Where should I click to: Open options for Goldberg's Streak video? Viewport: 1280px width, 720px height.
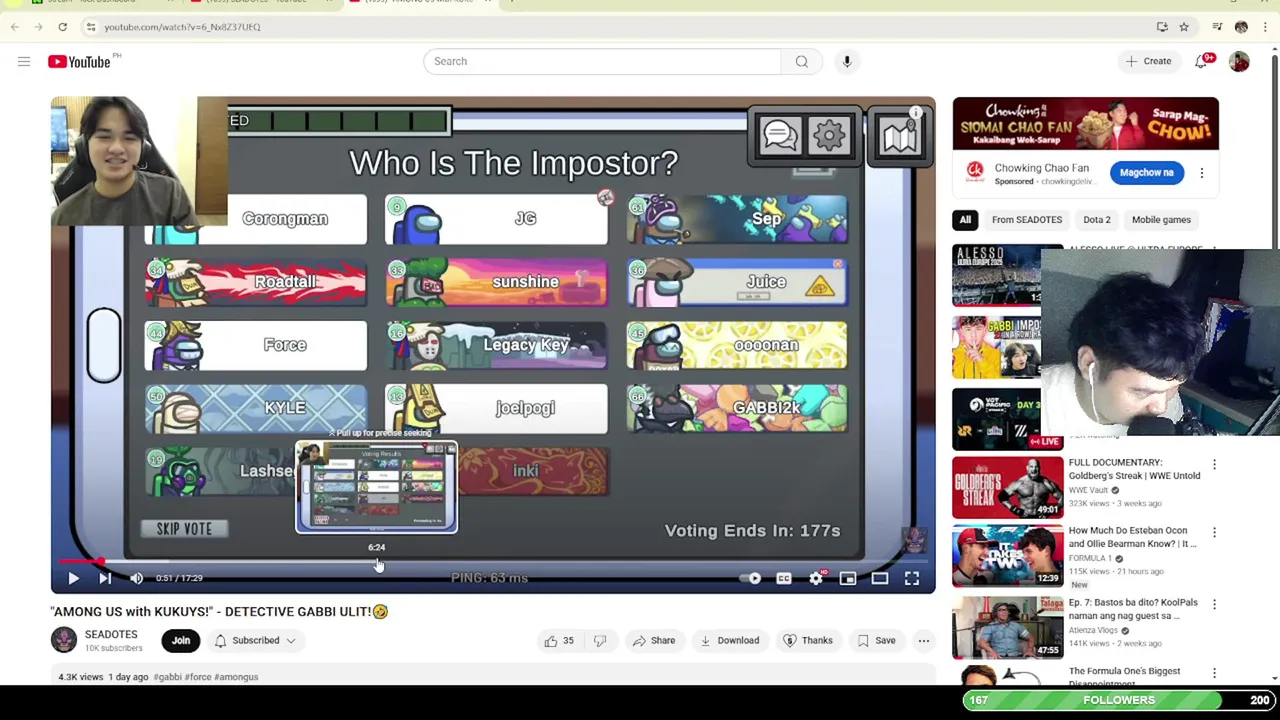(1214, 465)
